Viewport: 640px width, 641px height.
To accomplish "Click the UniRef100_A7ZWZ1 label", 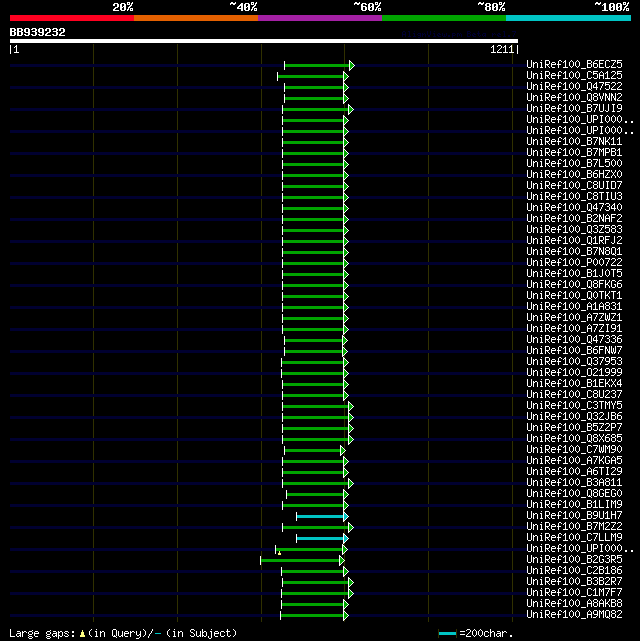I will pos(574,318).
